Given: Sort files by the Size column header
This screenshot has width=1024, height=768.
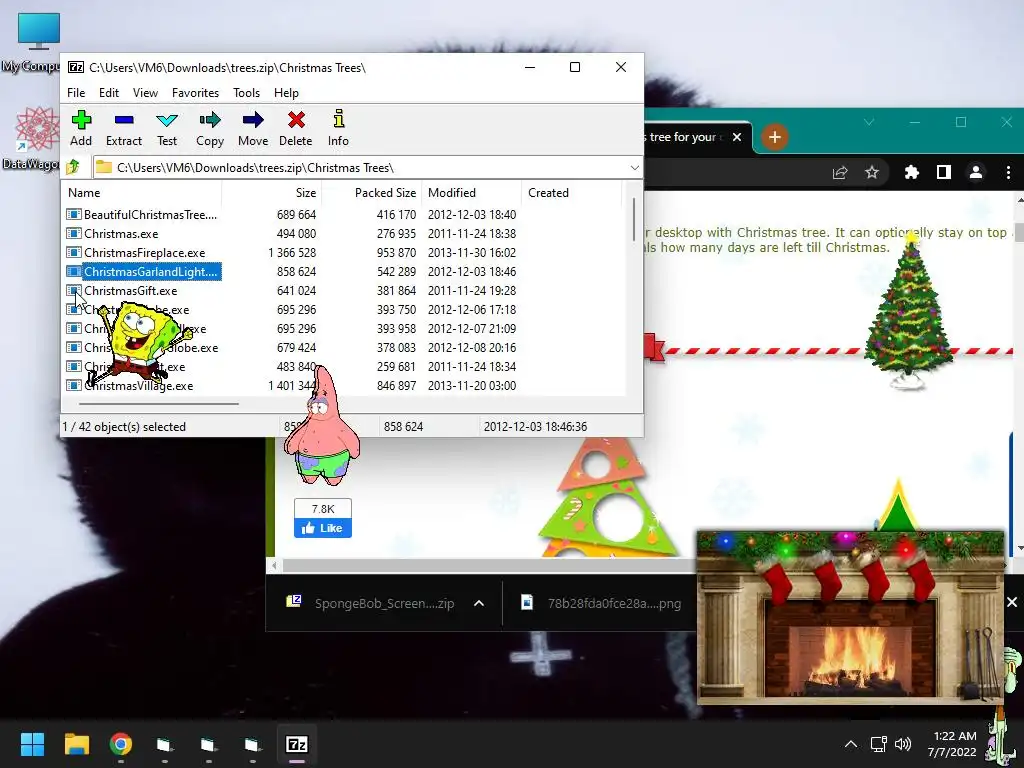Looking at the screenshot, I should coord(271,193).
